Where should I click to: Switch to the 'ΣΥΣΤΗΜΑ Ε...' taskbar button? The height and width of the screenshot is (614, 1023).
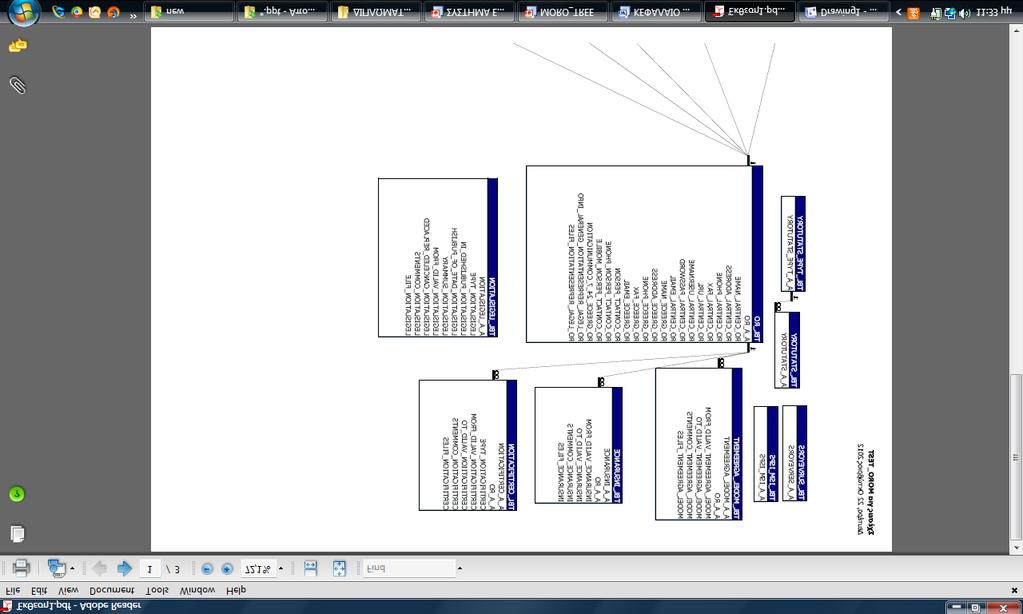[x=469, y=12]
